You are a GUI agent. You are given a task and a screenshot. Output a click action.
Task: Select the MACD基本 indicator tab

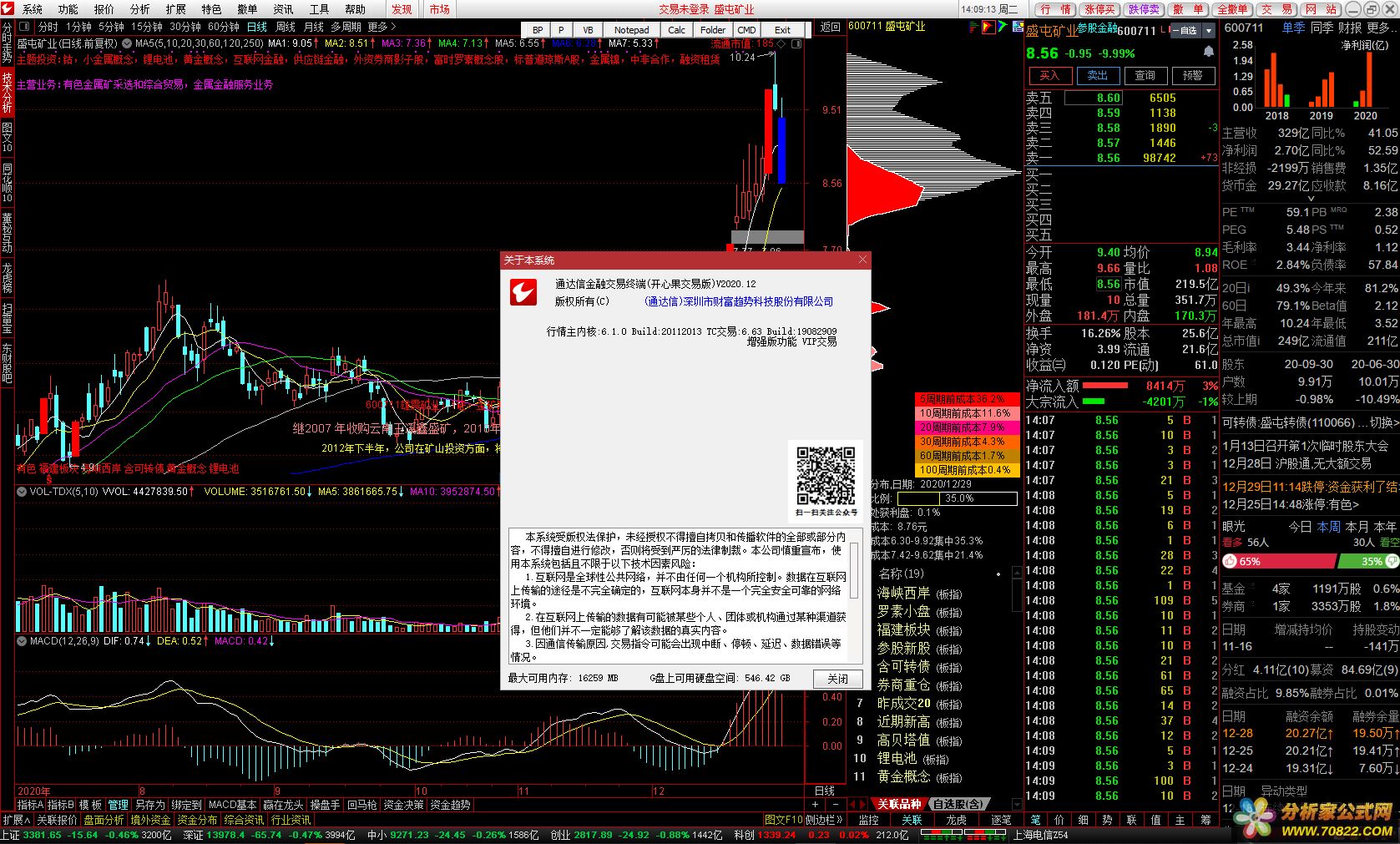pyautogui.click(x=232, y=805)
